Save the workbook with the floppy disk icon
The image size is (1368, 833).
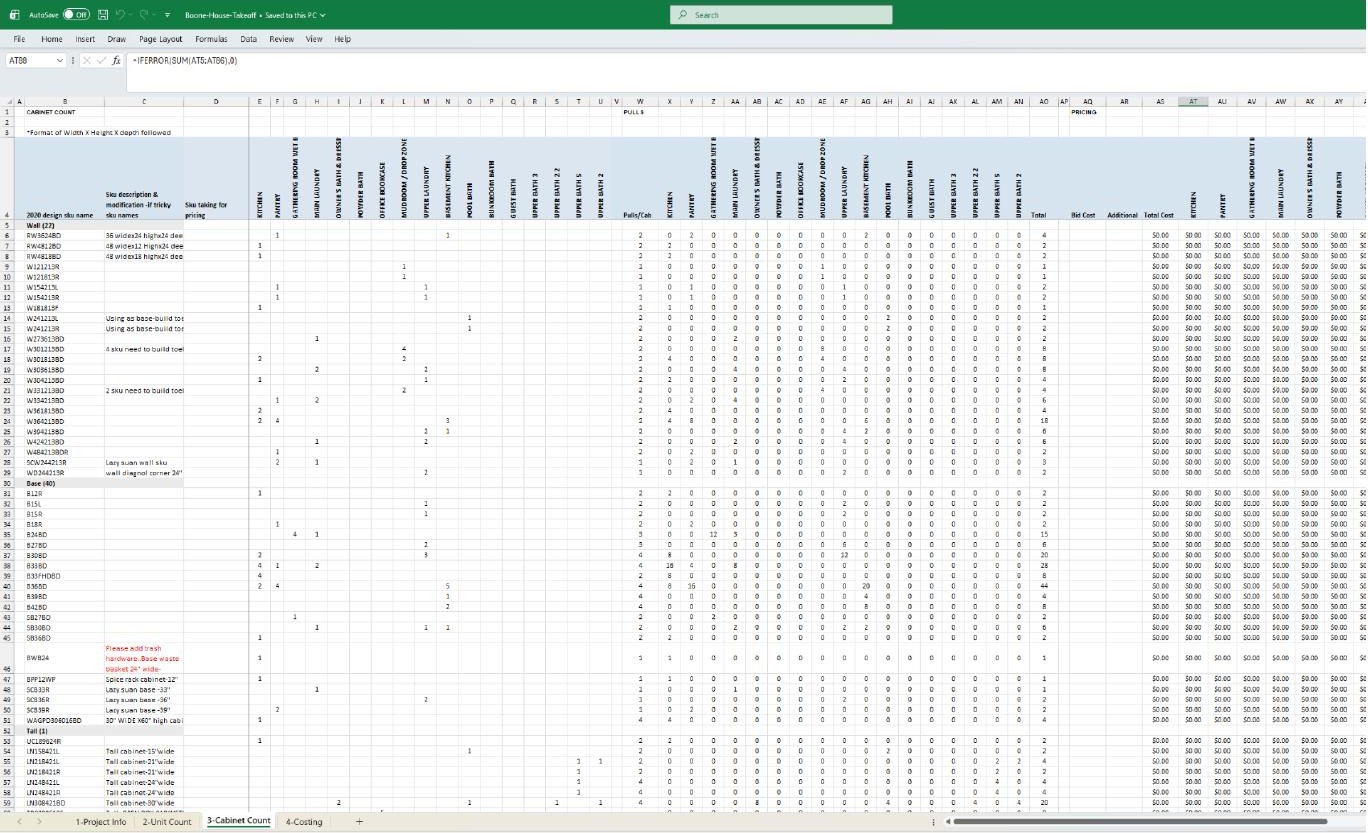[x=103, y=15]
